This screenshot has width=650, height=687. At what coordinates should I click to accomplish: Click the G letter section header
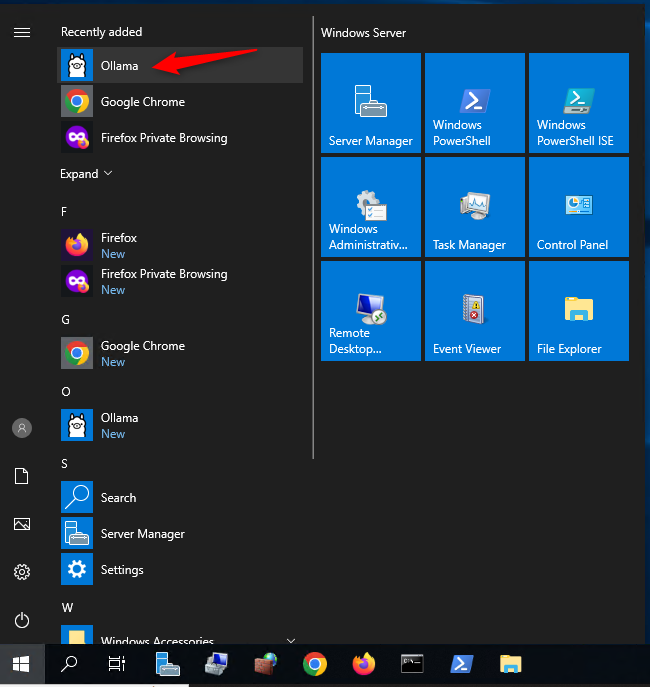(x=65, y=320)
